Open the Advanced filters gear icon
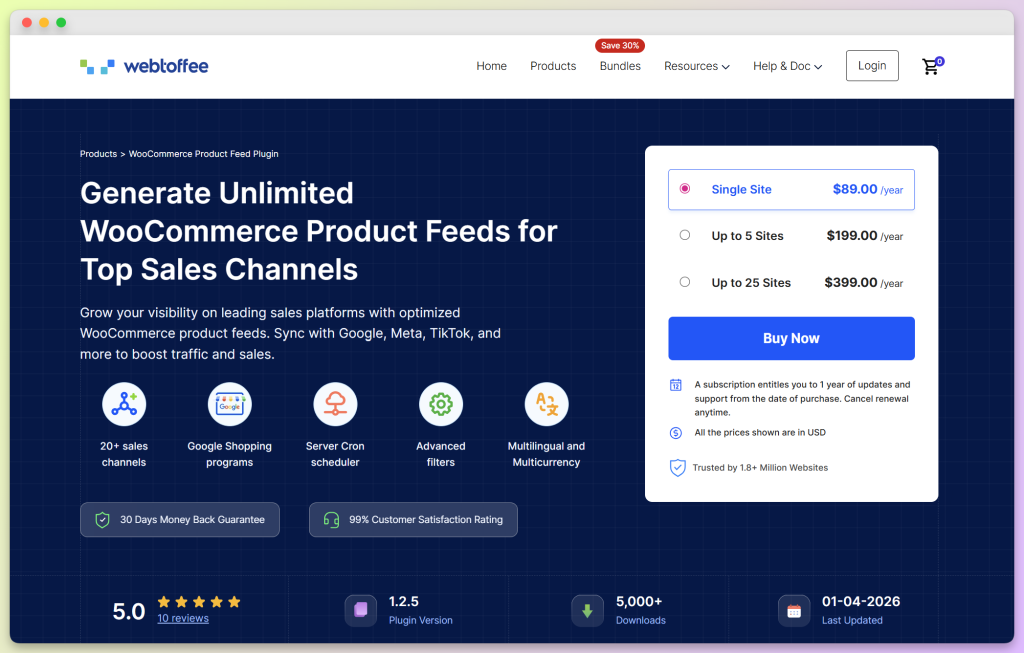This screenshot has height=653, width=1024. click(x=440, y=403)
